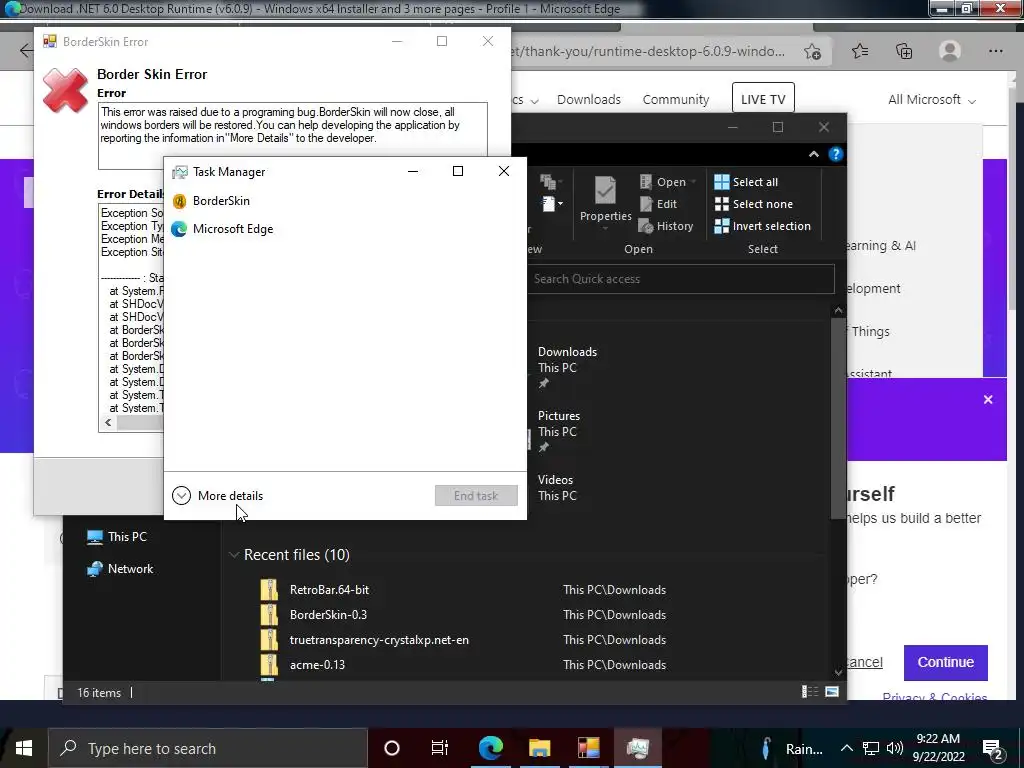Open Microsoft Edge from taskbar
The width and height of the screenshot is (1024, 768).
490,748
